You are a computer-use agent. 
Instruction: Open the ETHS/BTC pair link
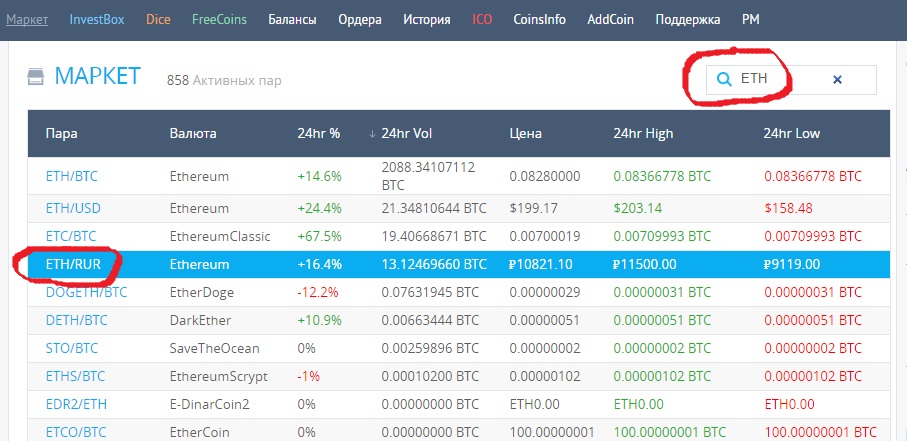tap(75, 377)
